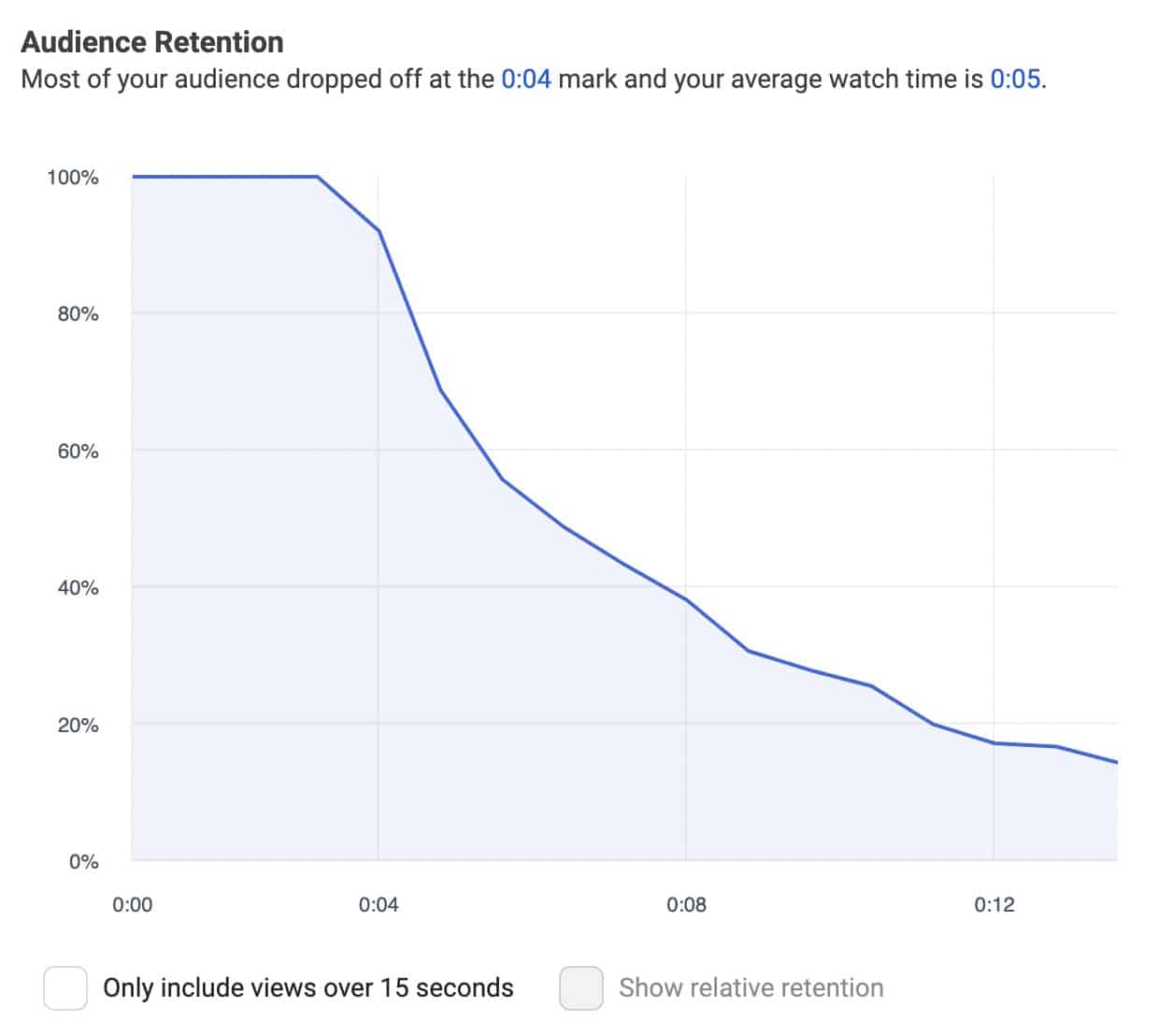Select the 40% retention axis label
This screenshot has height=1036, width=1159.
[78, 588]
